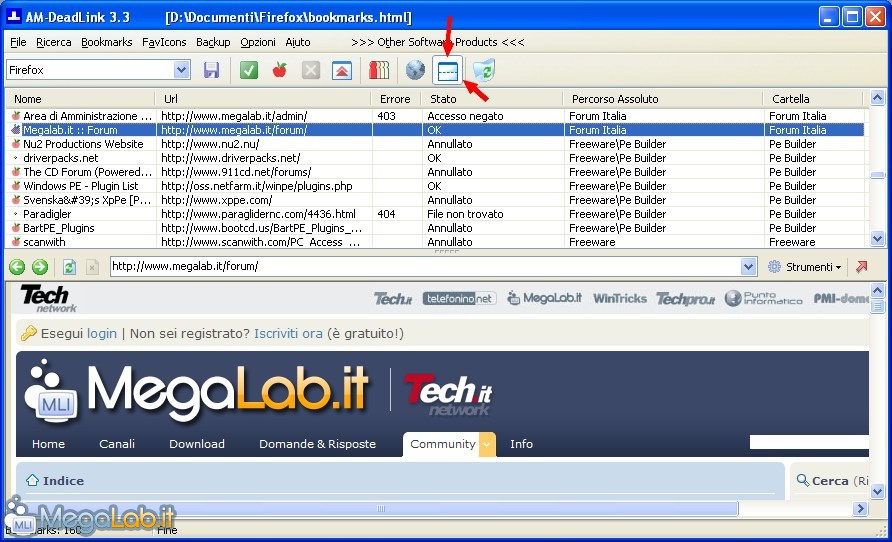Open the Info tab on MegaLab page
This screenshot has height=542, width=892.
click(x=521, y=444)
